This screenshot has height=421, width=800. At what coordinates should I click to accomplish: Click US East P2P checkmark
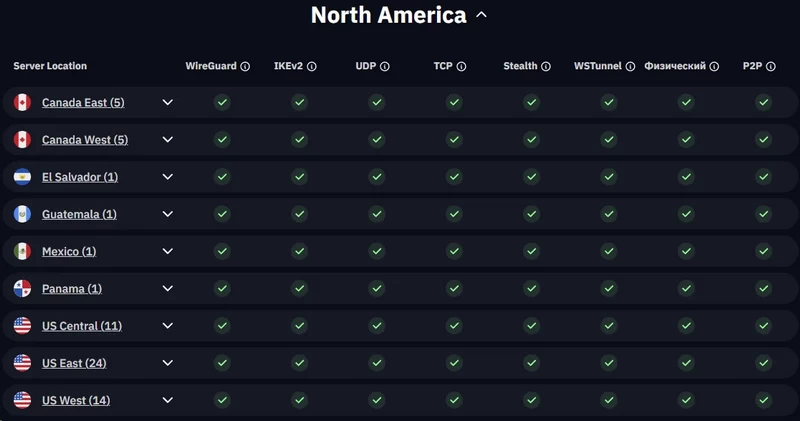tap(764, 363)
